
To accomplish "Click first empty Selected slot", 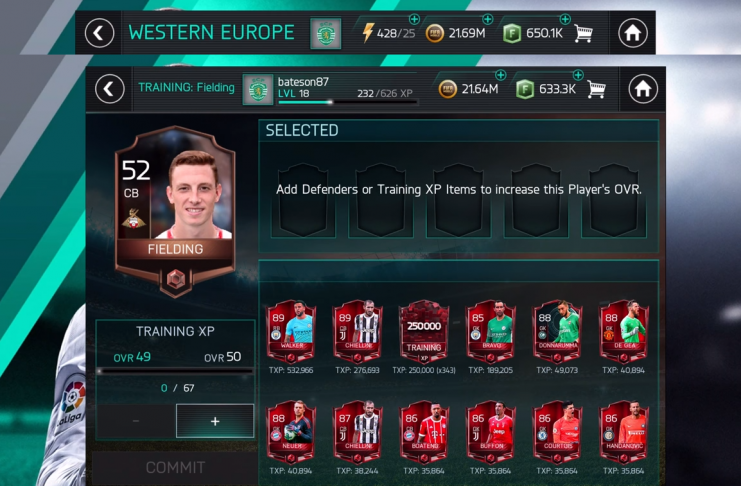I will coord(303,200).
